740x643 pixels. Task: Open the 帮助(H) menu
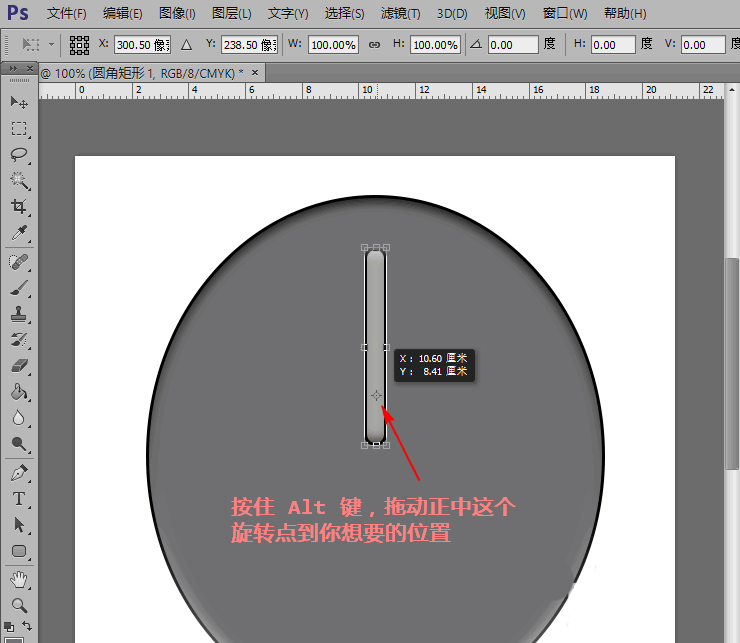[625, 13]
